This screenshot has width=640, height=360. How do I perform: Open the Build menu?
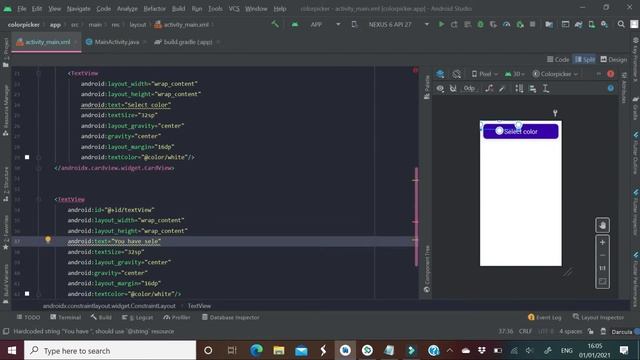(178, 9)
